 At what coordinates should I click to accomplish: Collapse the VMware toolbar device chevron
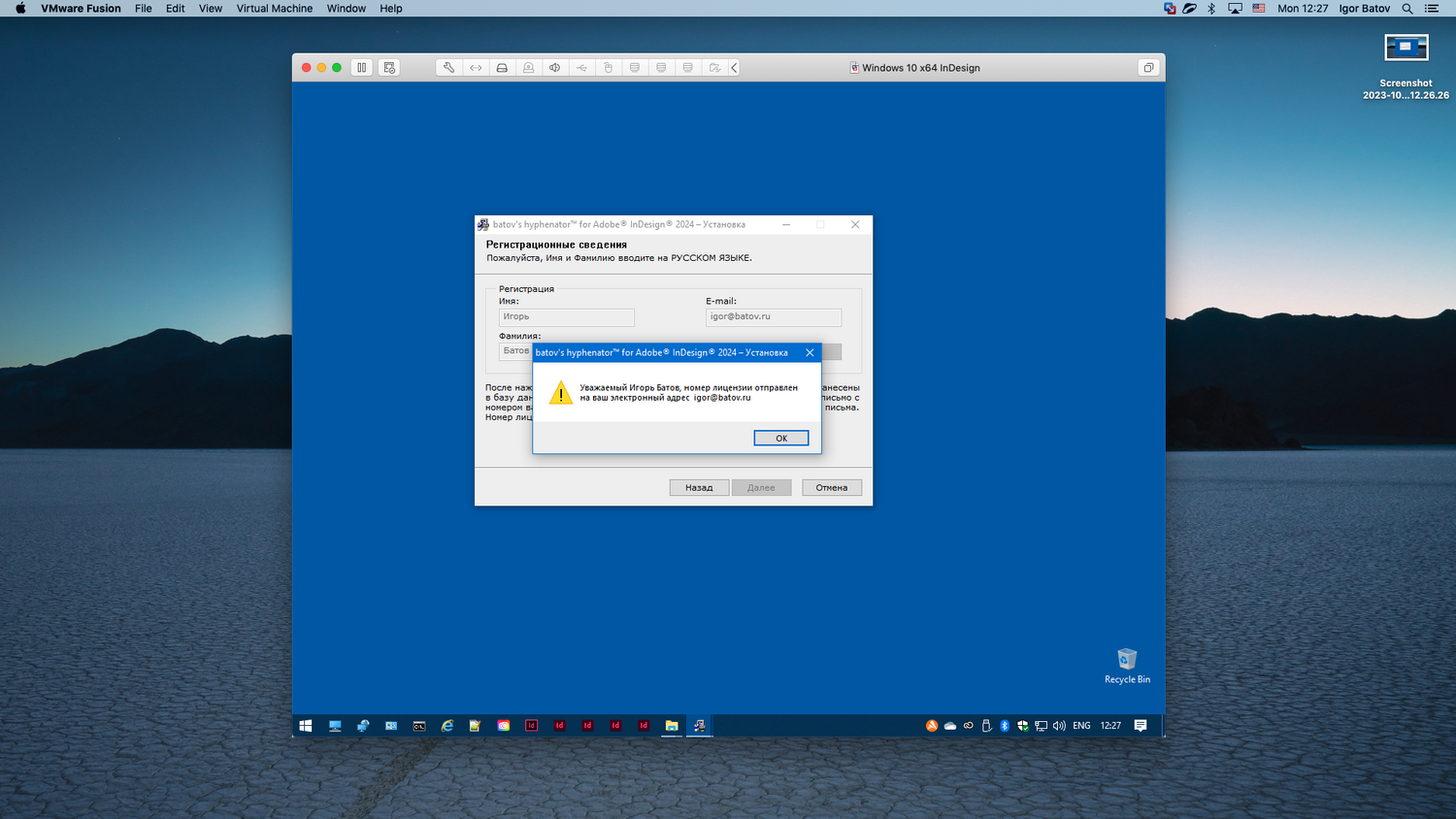(x=735, y=68)
